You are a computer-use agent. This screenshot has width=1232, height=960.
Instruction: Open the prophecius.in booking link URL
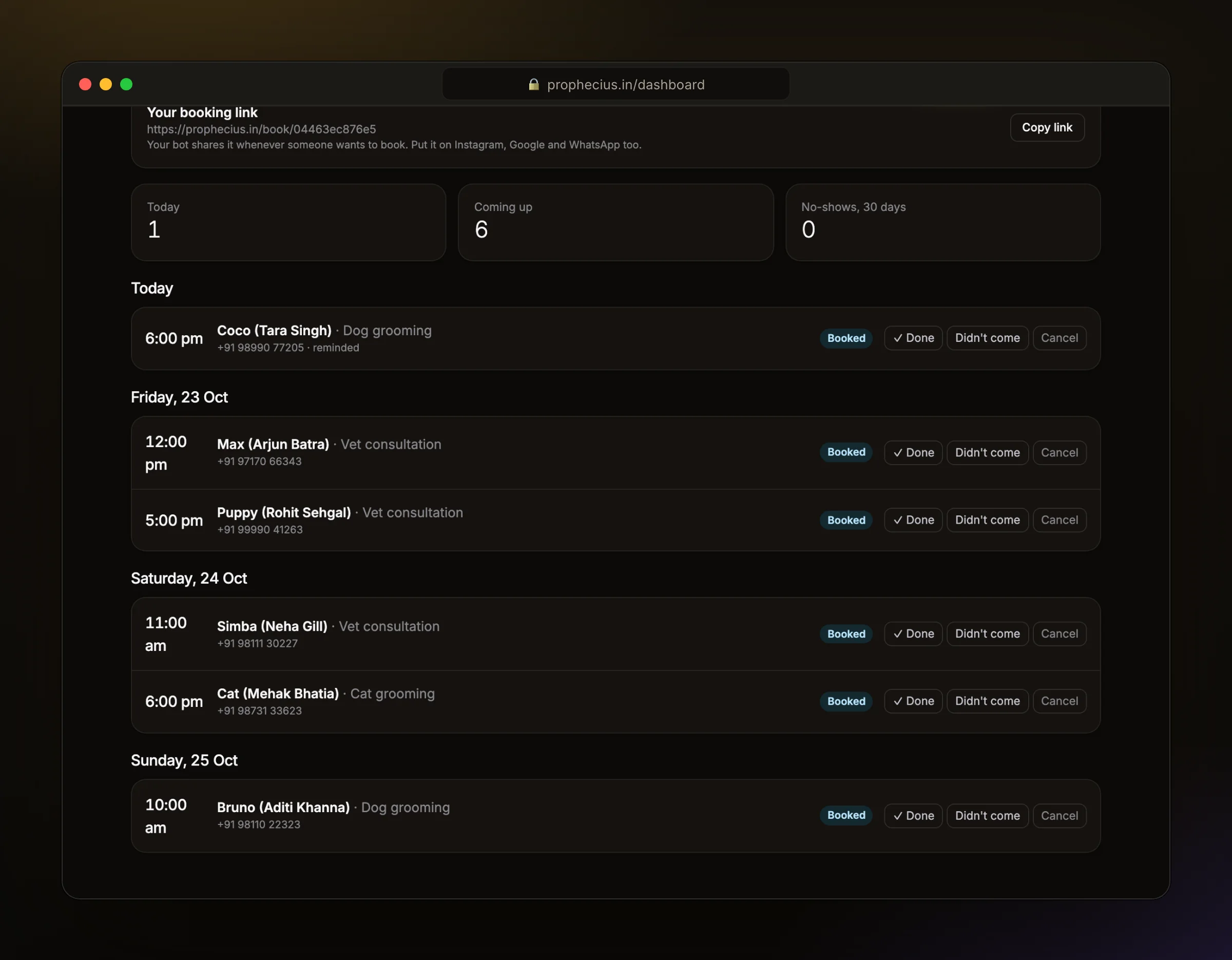pyautogui.click(x=261, y=129)
